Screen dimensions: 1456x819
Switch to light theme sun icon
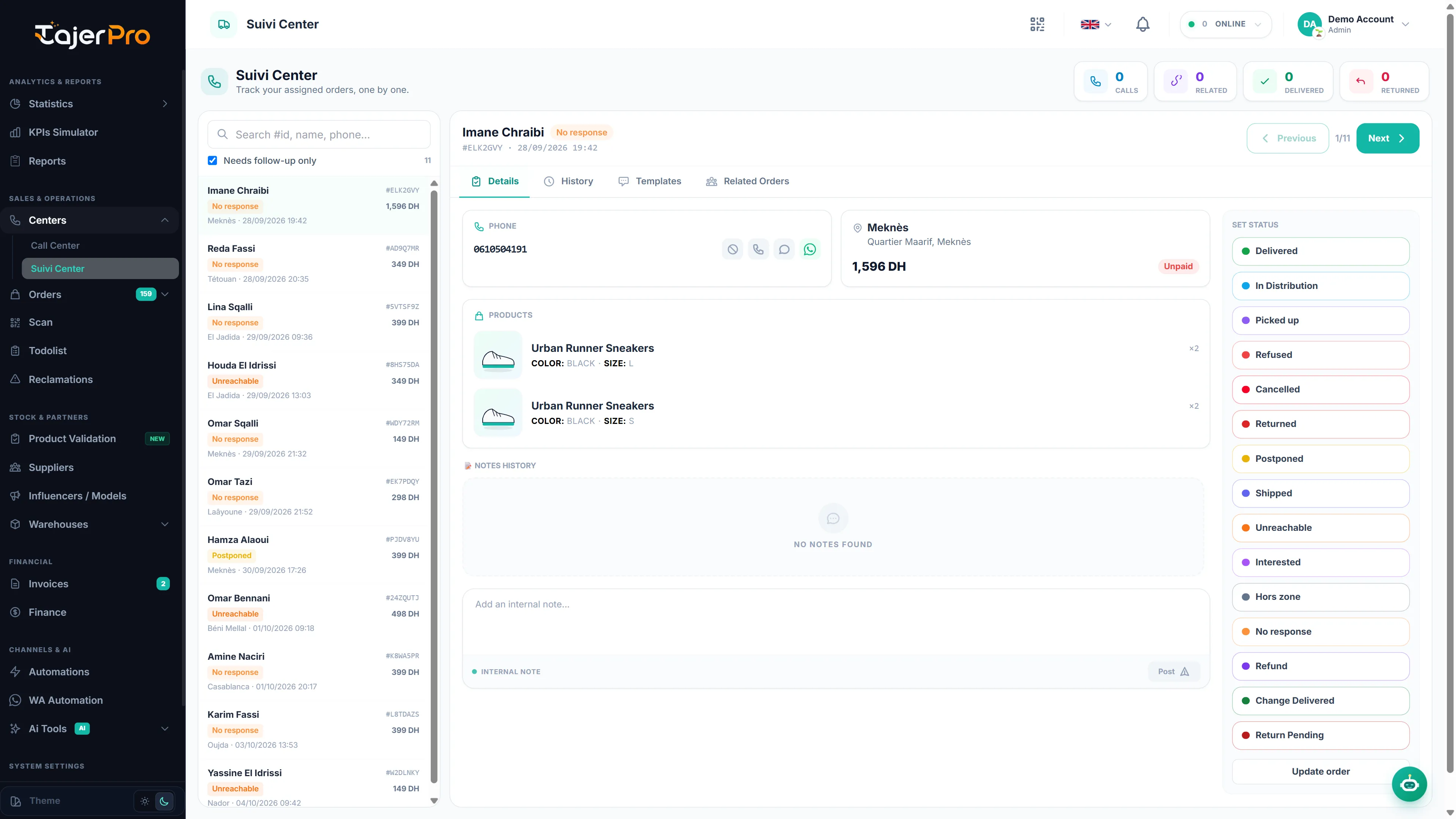click(x=145, y=801)
